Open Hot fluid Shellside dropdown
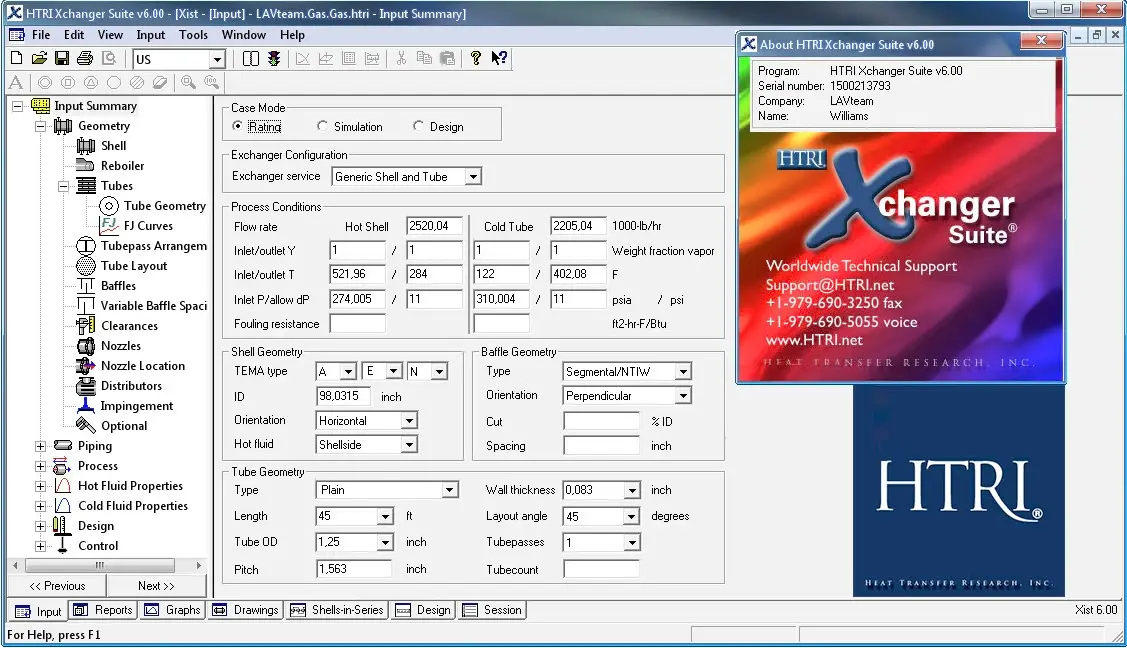1127x648 pixels. (x=409, y=445)
